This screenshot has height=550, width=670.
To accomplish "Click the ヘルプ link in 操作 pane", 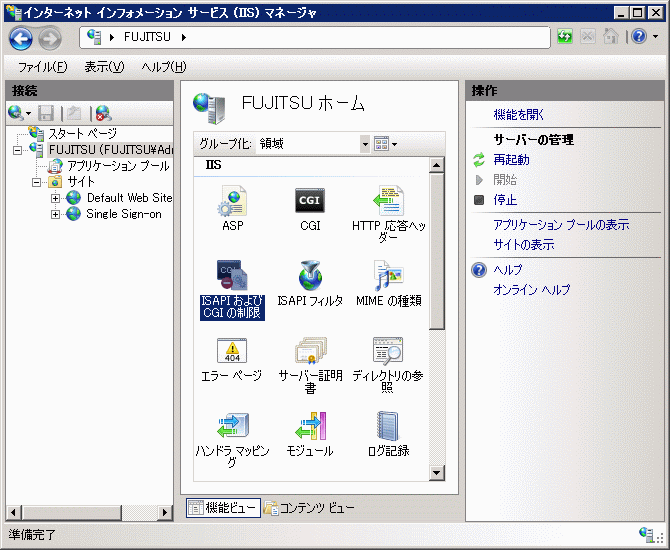I will pyautogui.click(x=508, y=270).
